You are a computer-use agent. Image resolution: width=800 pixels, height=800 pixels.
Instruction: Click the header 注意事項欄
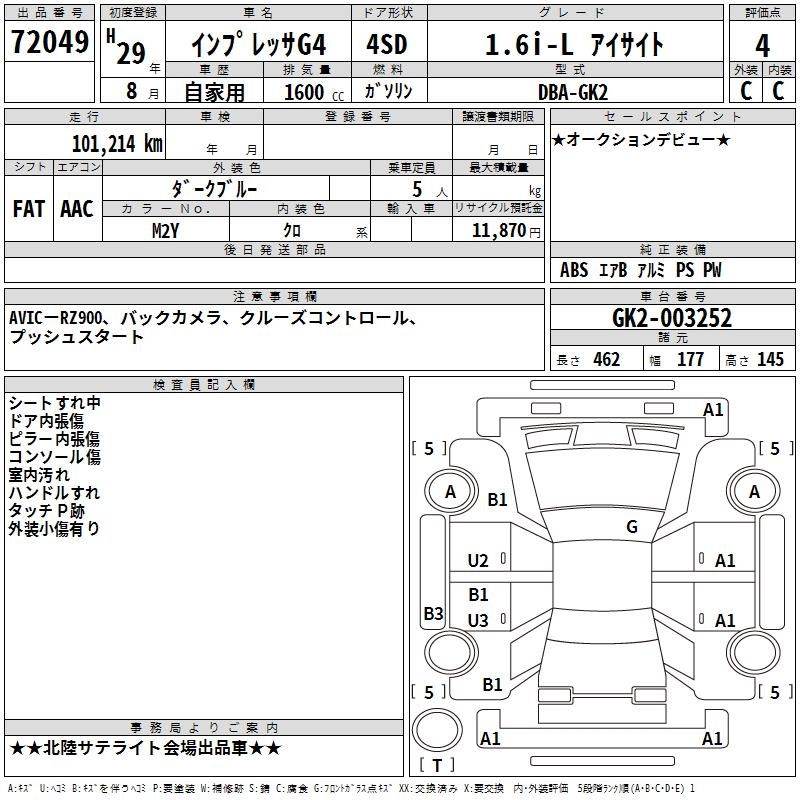pos(275,296)
